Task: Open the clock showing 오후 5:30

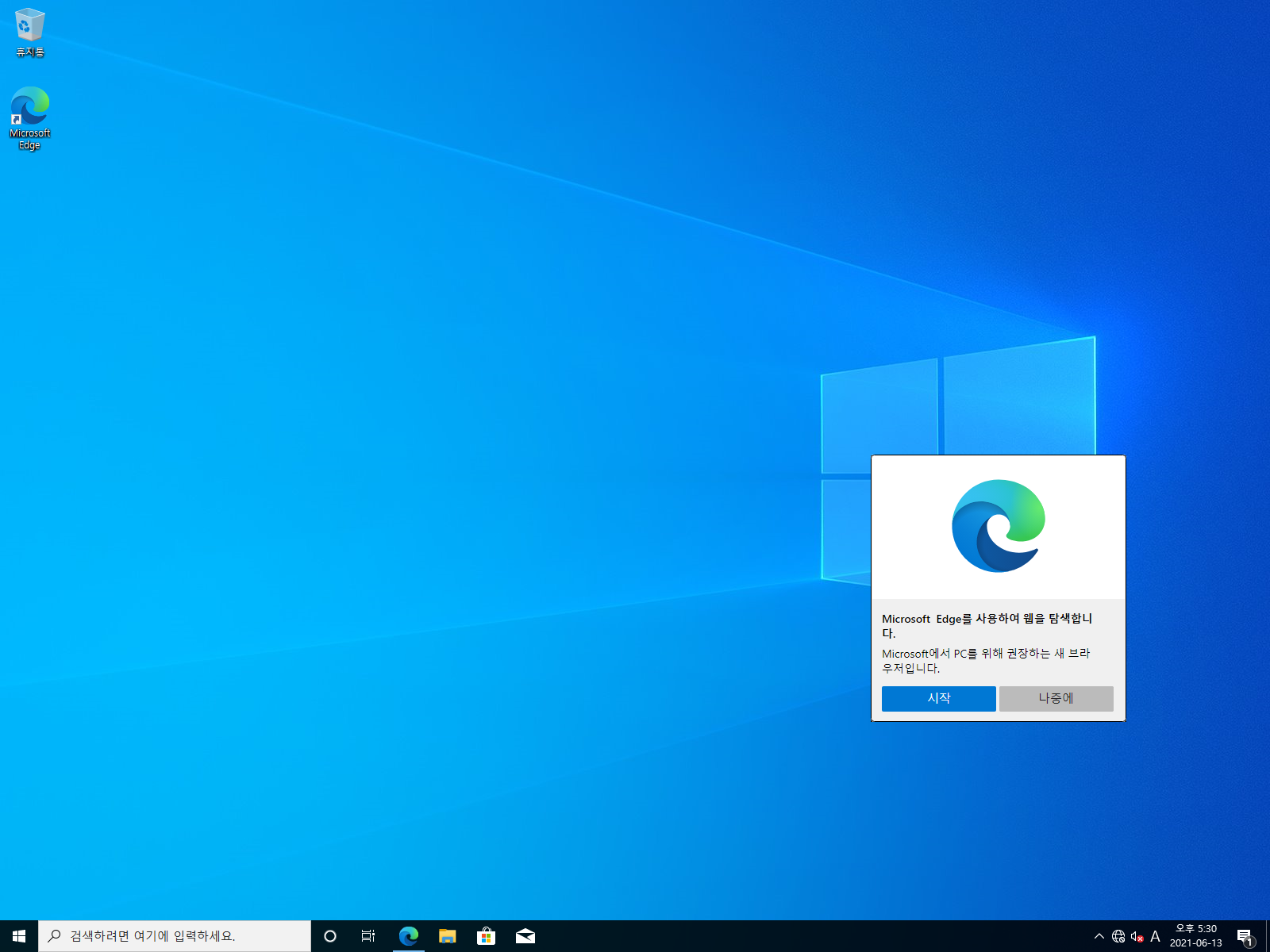Action: tap(1196, 929)
